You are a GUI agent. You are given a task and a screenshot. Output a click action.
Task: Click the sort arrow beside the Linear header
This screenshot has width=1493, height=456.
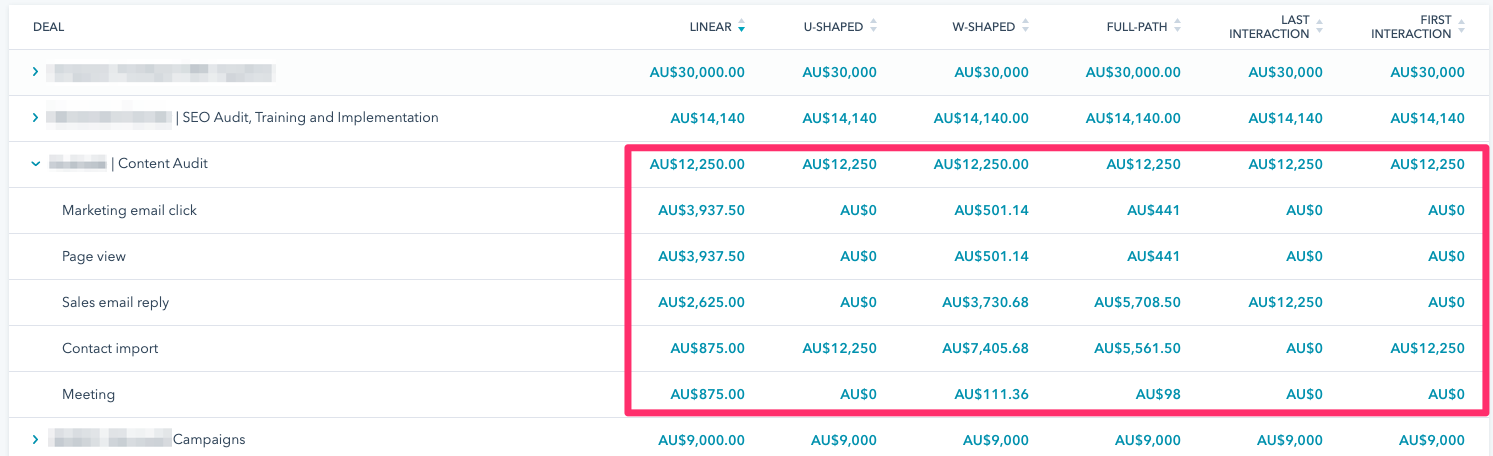pos(741,27)
